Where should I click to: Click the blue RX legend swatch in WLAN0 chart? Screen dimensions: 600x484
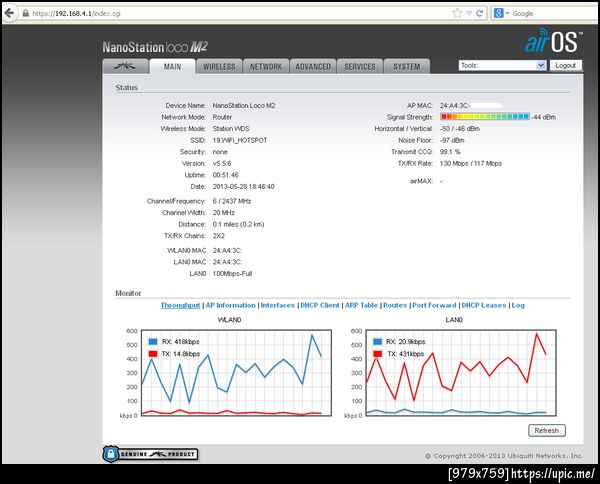[153, 342]
